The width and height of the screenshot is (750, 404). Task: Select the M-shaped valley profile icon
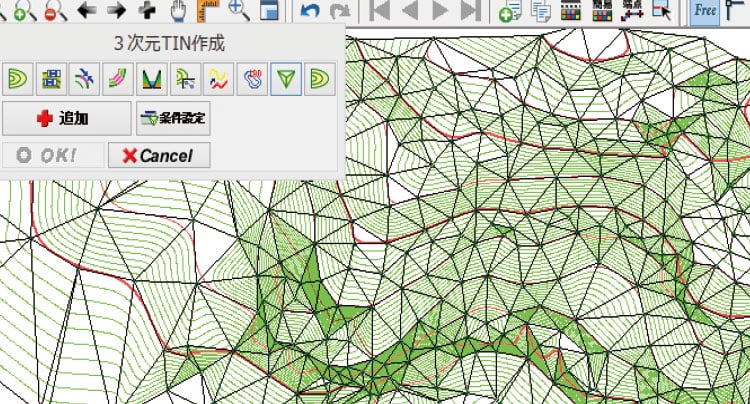click(x=152, y=78)
